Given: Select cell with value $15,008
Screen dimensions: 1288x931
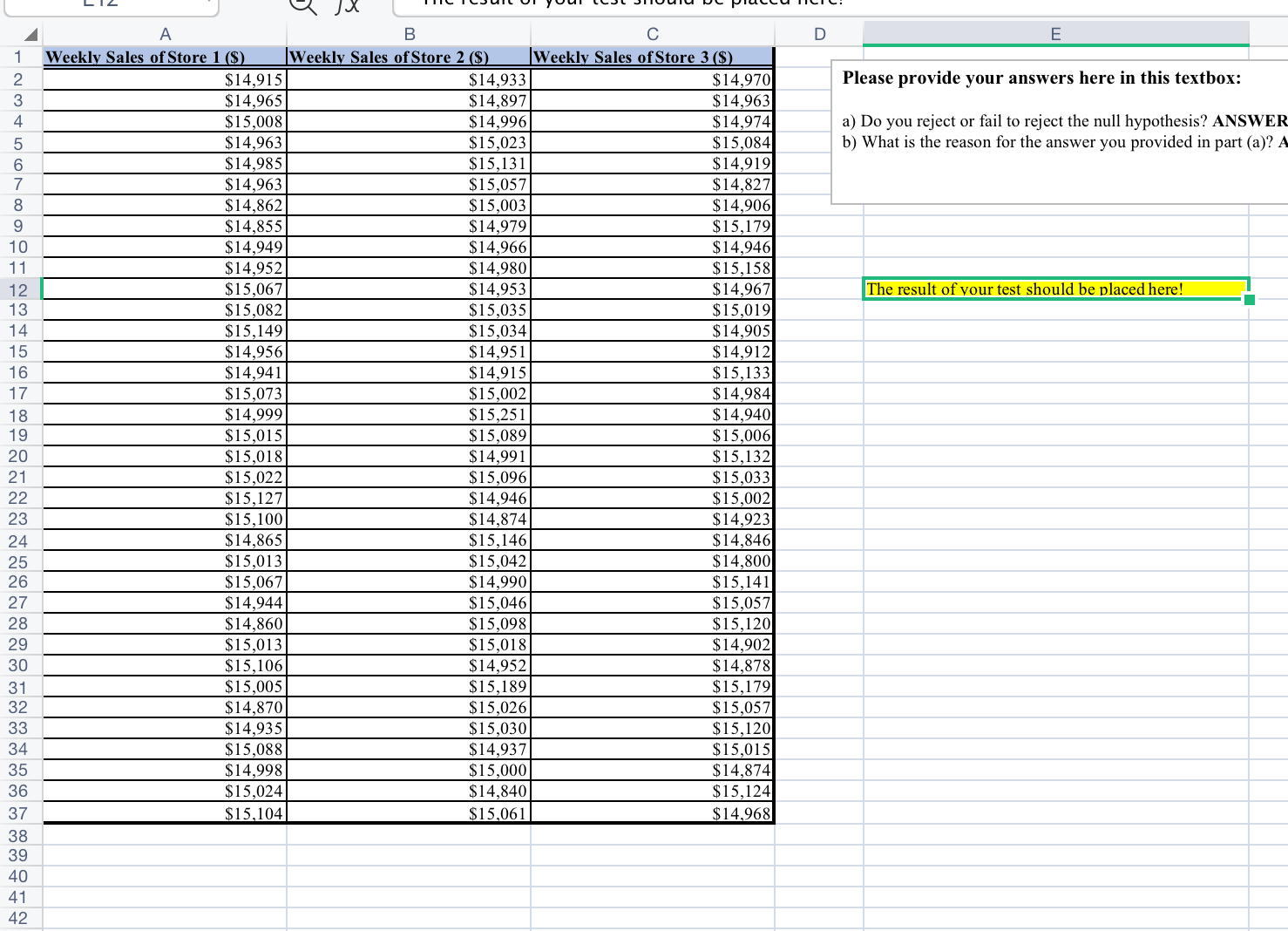Looking at the screenshot, I should tap(165, 121).
